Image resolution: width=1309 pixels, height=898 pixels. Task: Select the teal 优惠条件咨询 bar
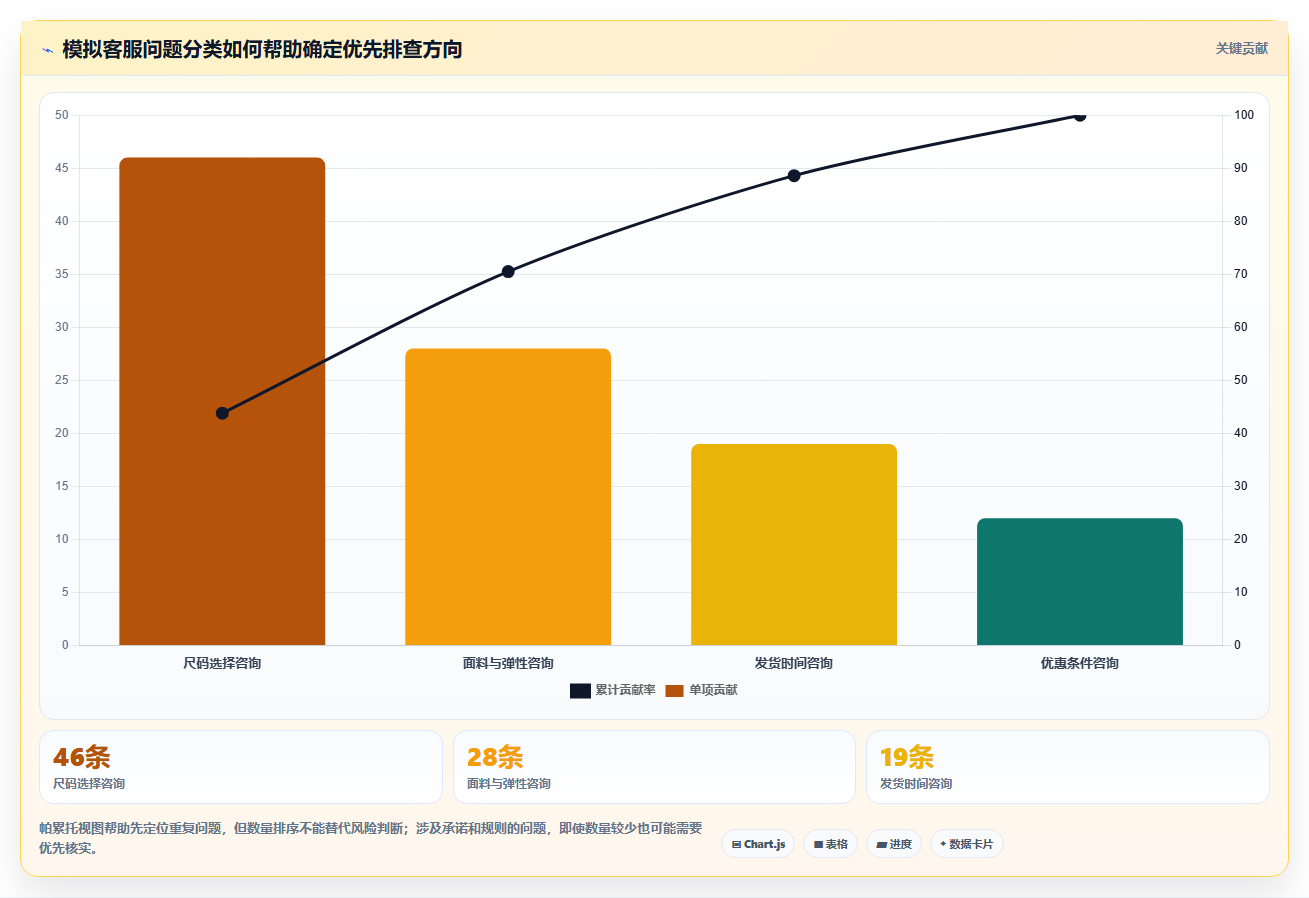[x=1080, y=581]
